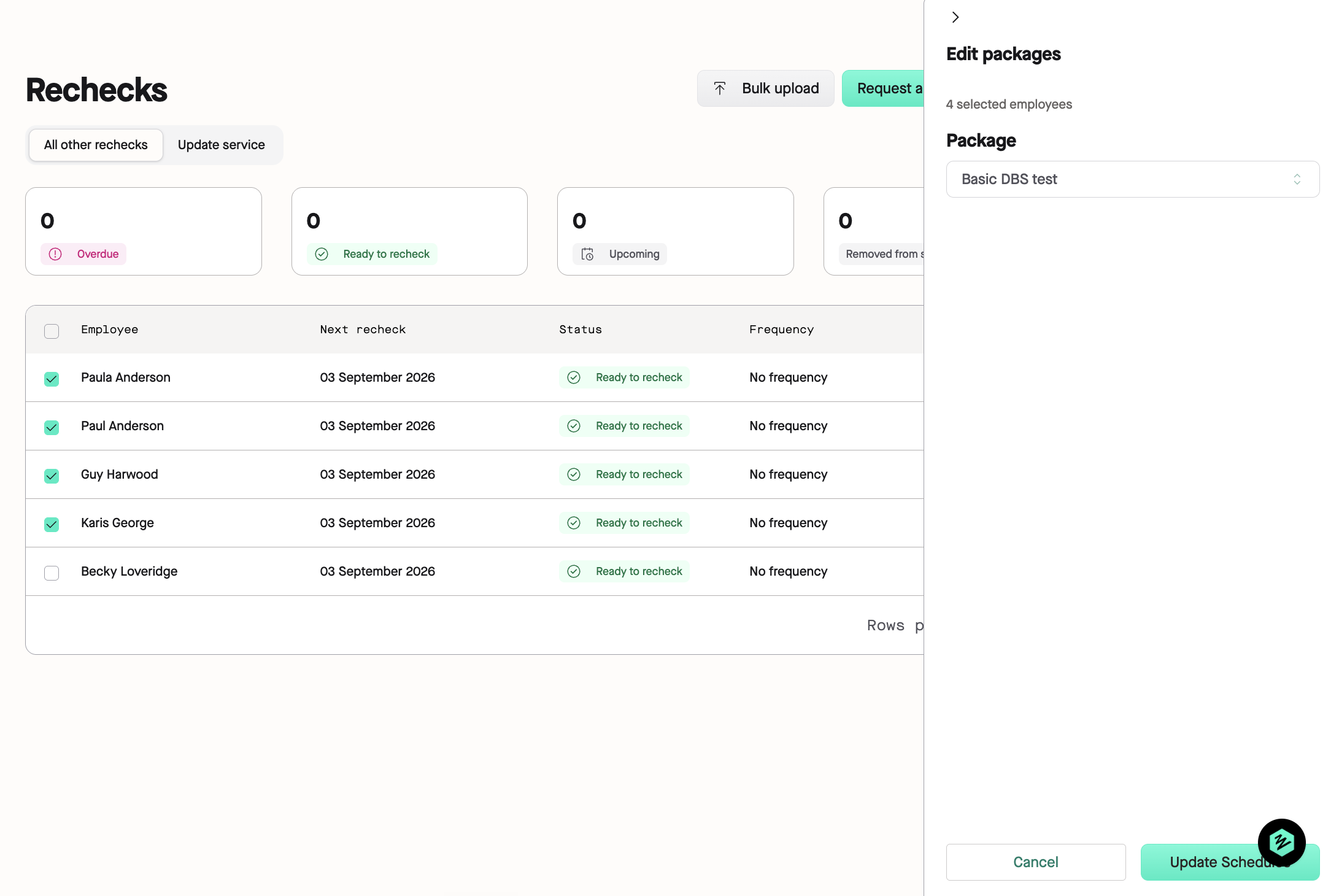
Task: Click the Frequency column header
Action: click(x=781, y=330)
